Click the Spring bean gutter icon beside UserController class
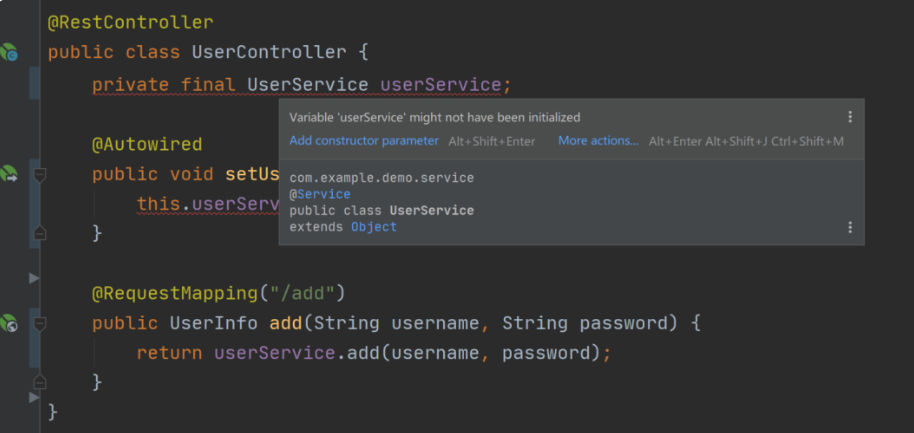 click(x=9, y=52)
